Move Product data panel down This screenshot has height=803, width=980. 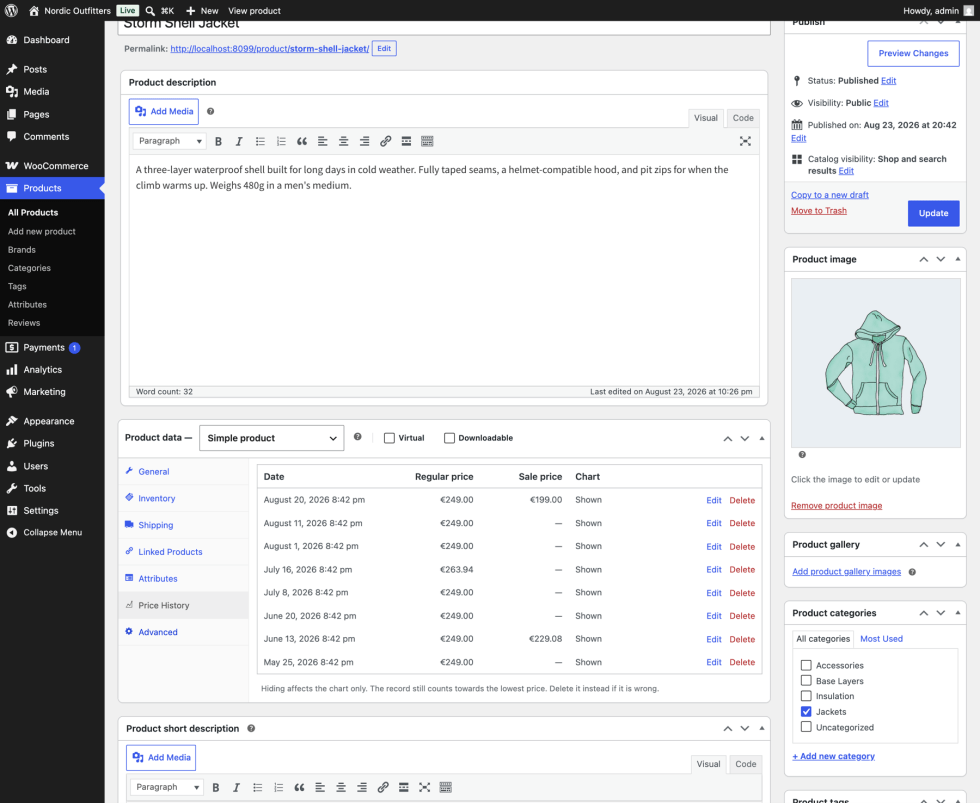coord(744,438)
